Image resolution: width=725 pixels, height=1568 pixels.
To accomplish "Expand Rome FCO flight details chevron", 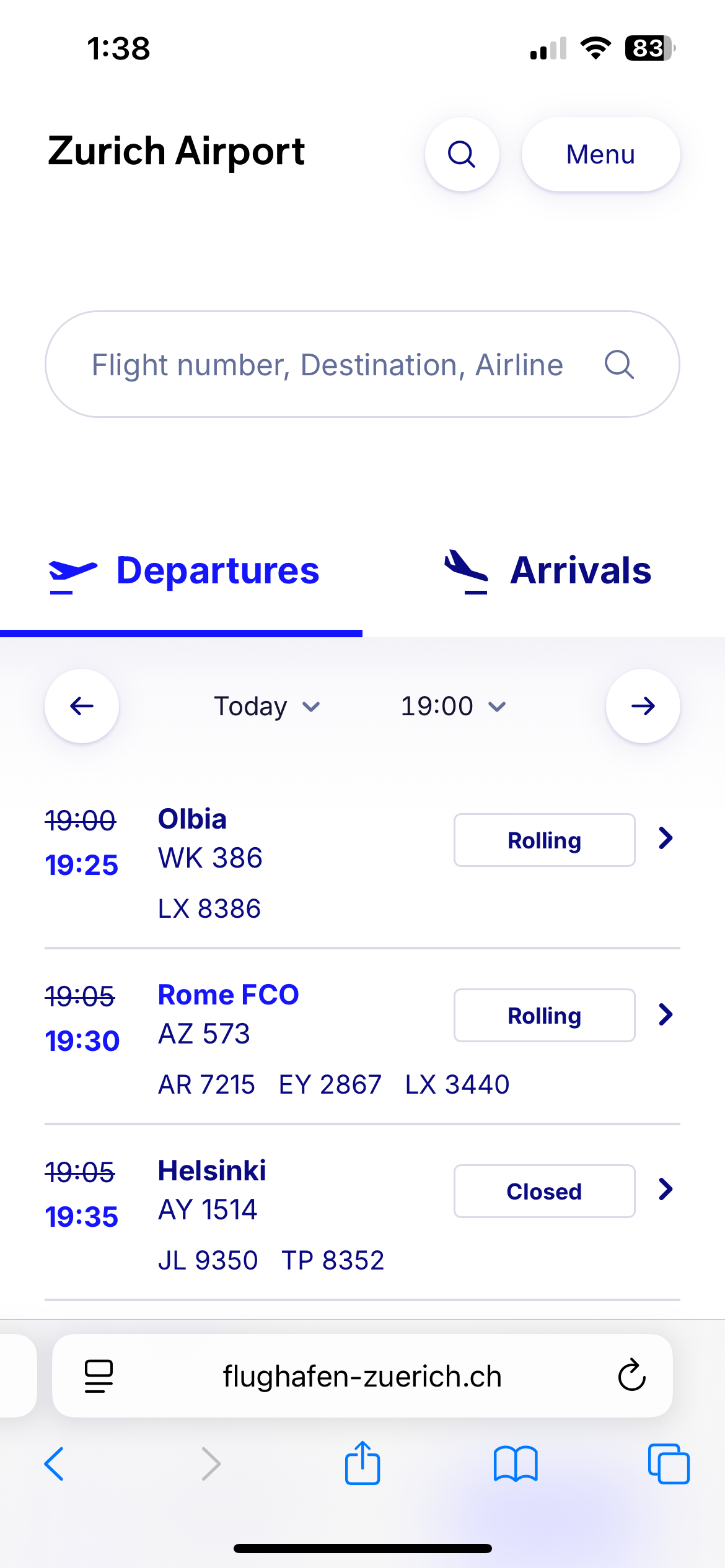I will tap(666, 1014).
